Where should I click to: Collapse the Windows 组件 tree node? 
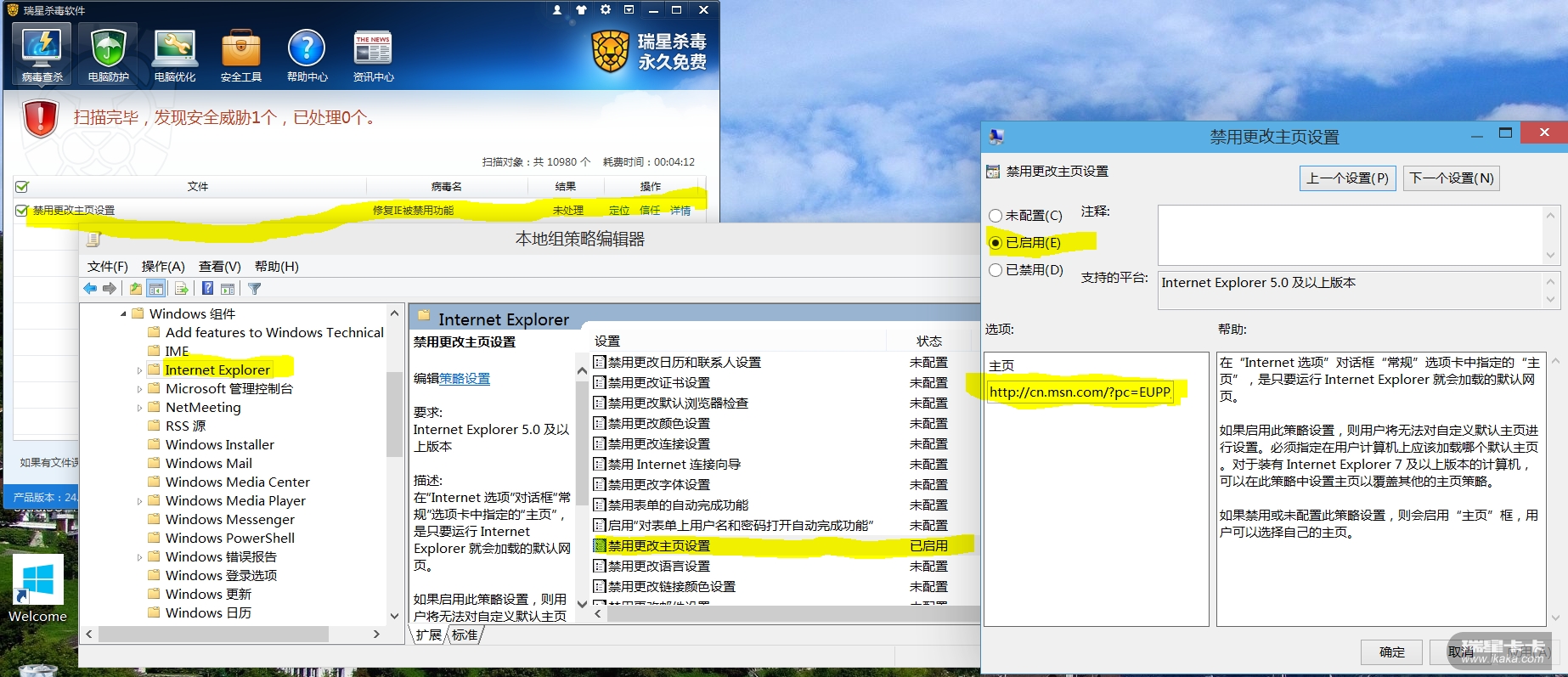point(123,314)
